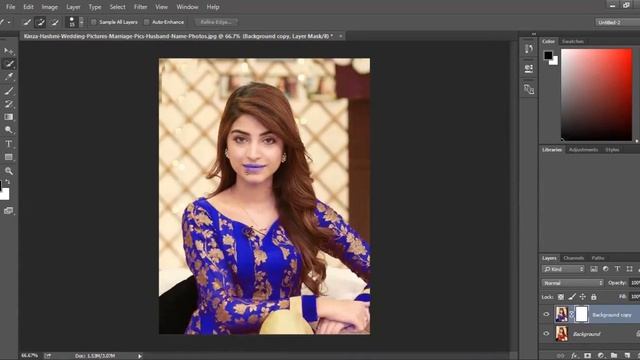This screenshot has width=640, height=360.
Task: Switch to the Channels tab
Action: tap(573, 258)
